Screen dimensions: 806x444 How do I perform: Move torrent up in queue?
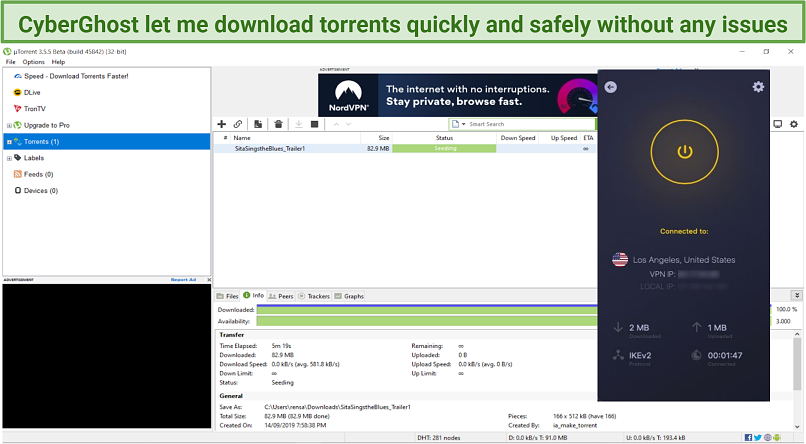[336, 124]
